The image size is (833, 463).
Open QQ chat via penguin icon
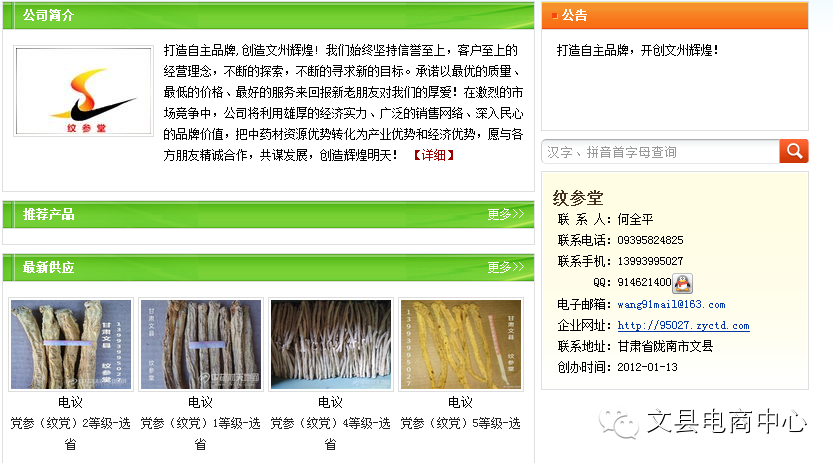(x=683, y=283)
